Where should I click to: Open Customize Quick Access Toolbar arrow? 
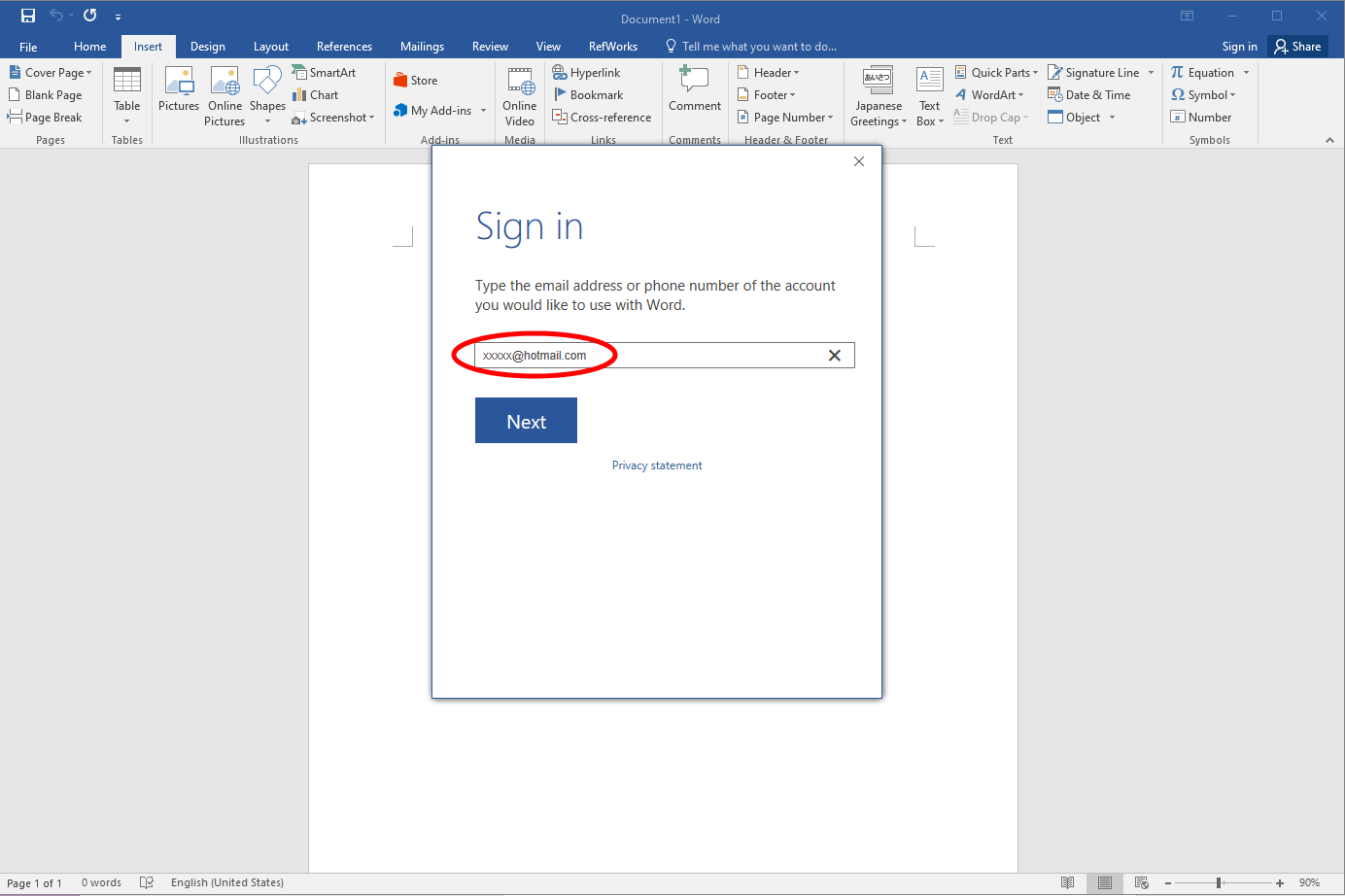click(118, 17)
